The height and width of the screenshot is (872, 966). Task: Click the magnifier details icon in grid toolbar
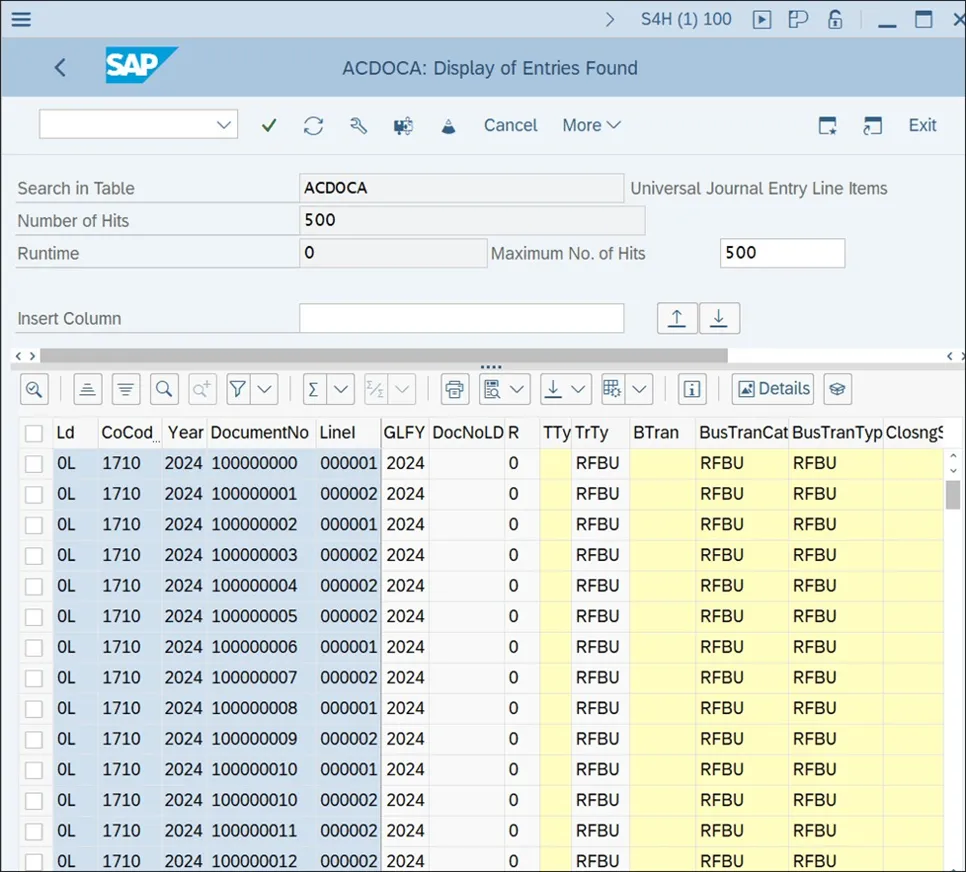tap(34, 389)
